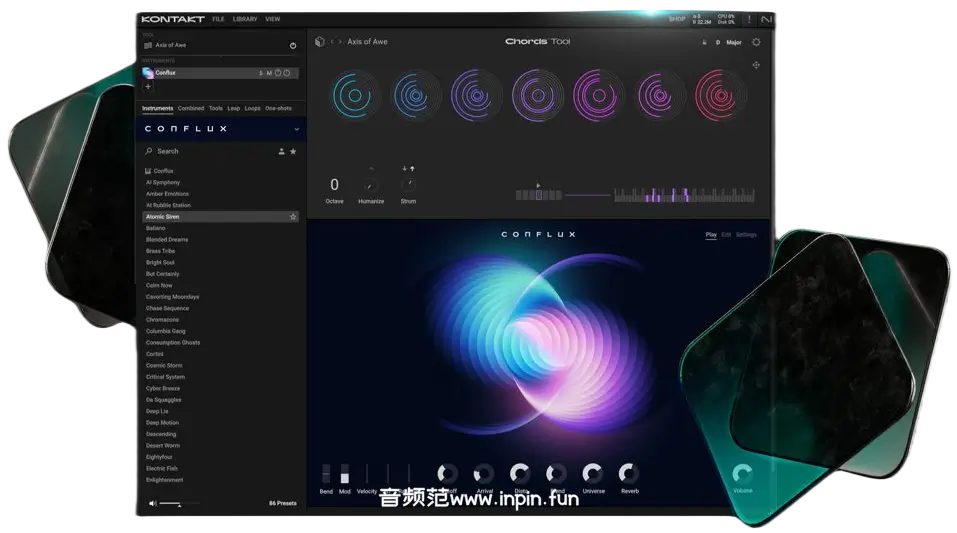Switch to the Loops tab
The image size is (957, 533).
[x=253, y=109]
